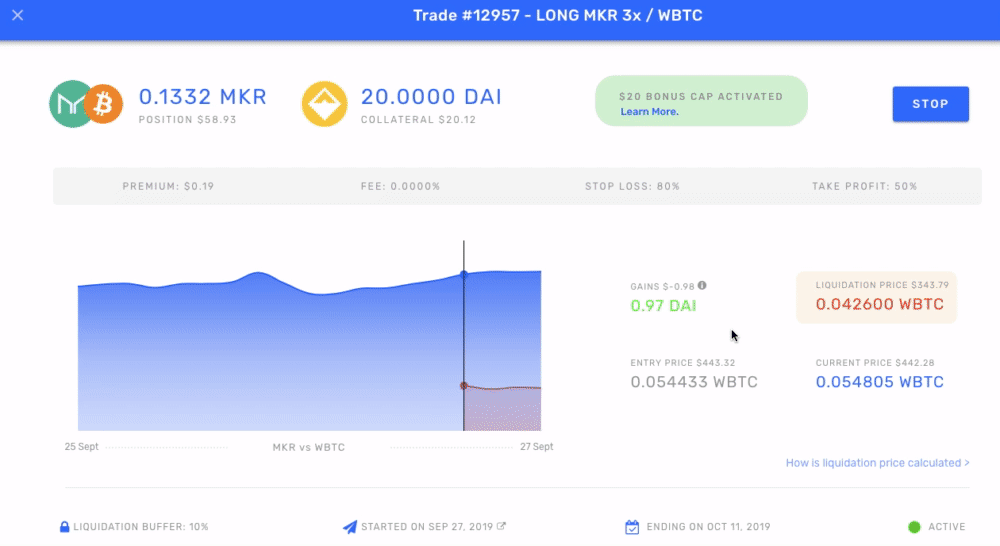Click the ENTRY PRICE $443.32 label
Image resolution: width=1000 pixels, height=546 pixels.
pos(682,363)
